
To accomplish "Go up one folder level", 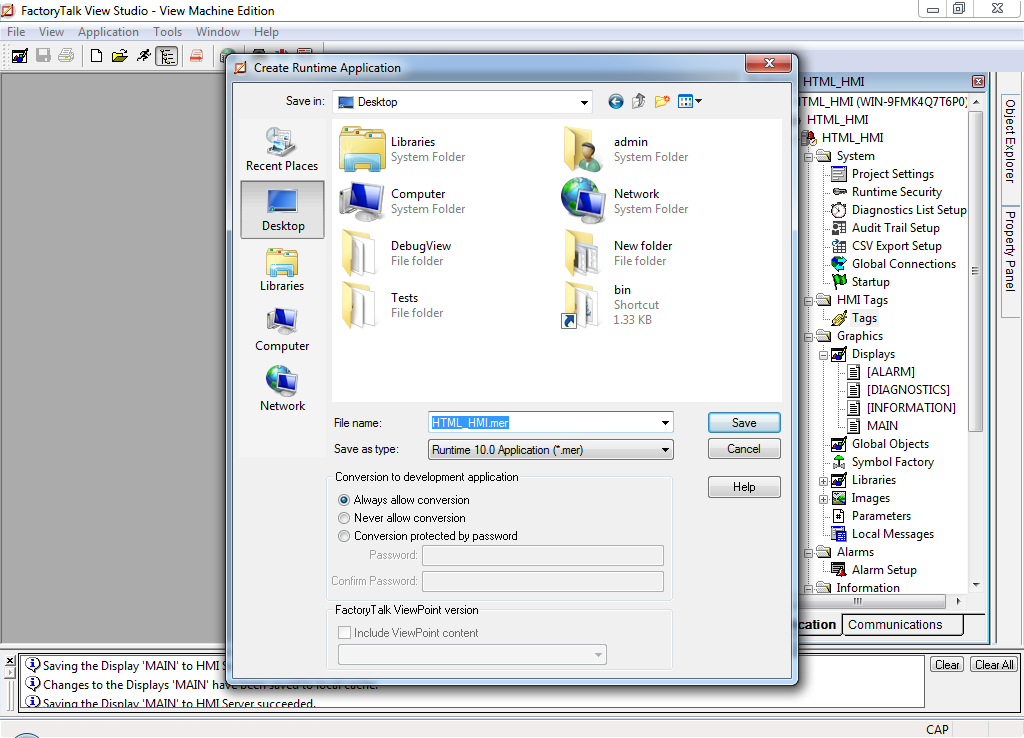I will click(639, 101).
